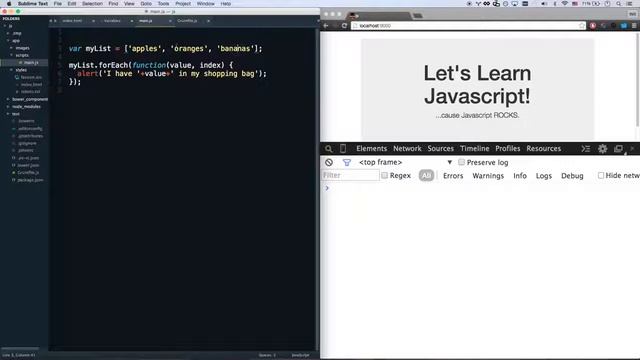
Task: Filter console to Info
Action: [x=520, y=176]
